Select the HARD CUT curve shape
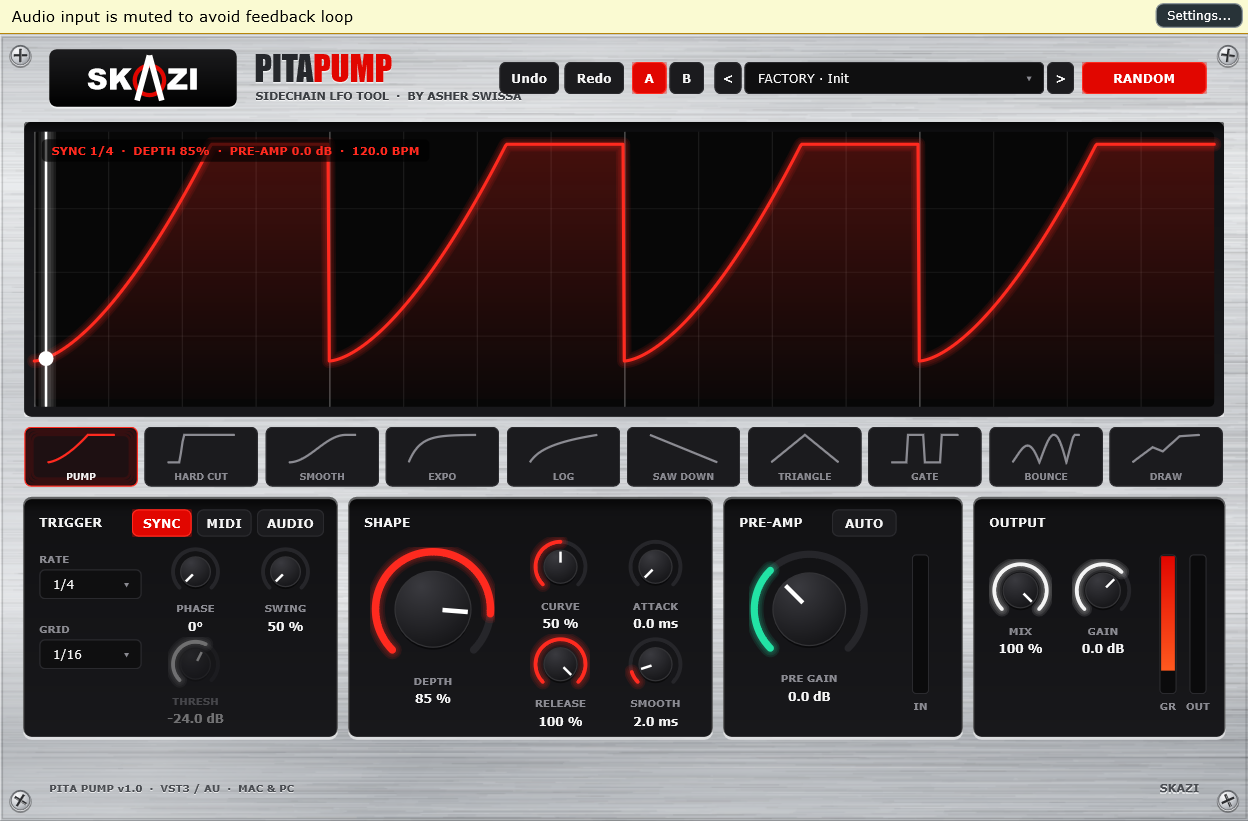This screenshot has height=821, width=1248. pos(201,457)
